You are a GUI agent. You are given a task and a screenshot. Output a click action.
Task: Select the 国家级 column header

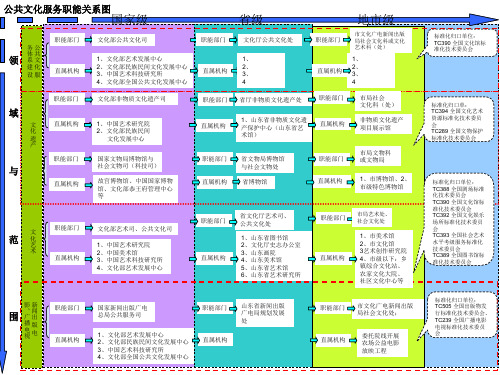point(129,19)
